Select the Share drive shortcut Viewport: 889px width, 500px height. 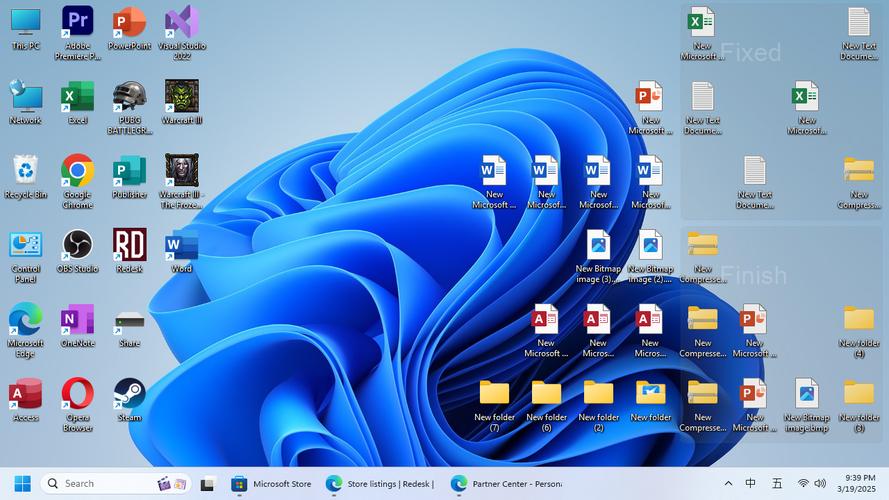point(130,326)
